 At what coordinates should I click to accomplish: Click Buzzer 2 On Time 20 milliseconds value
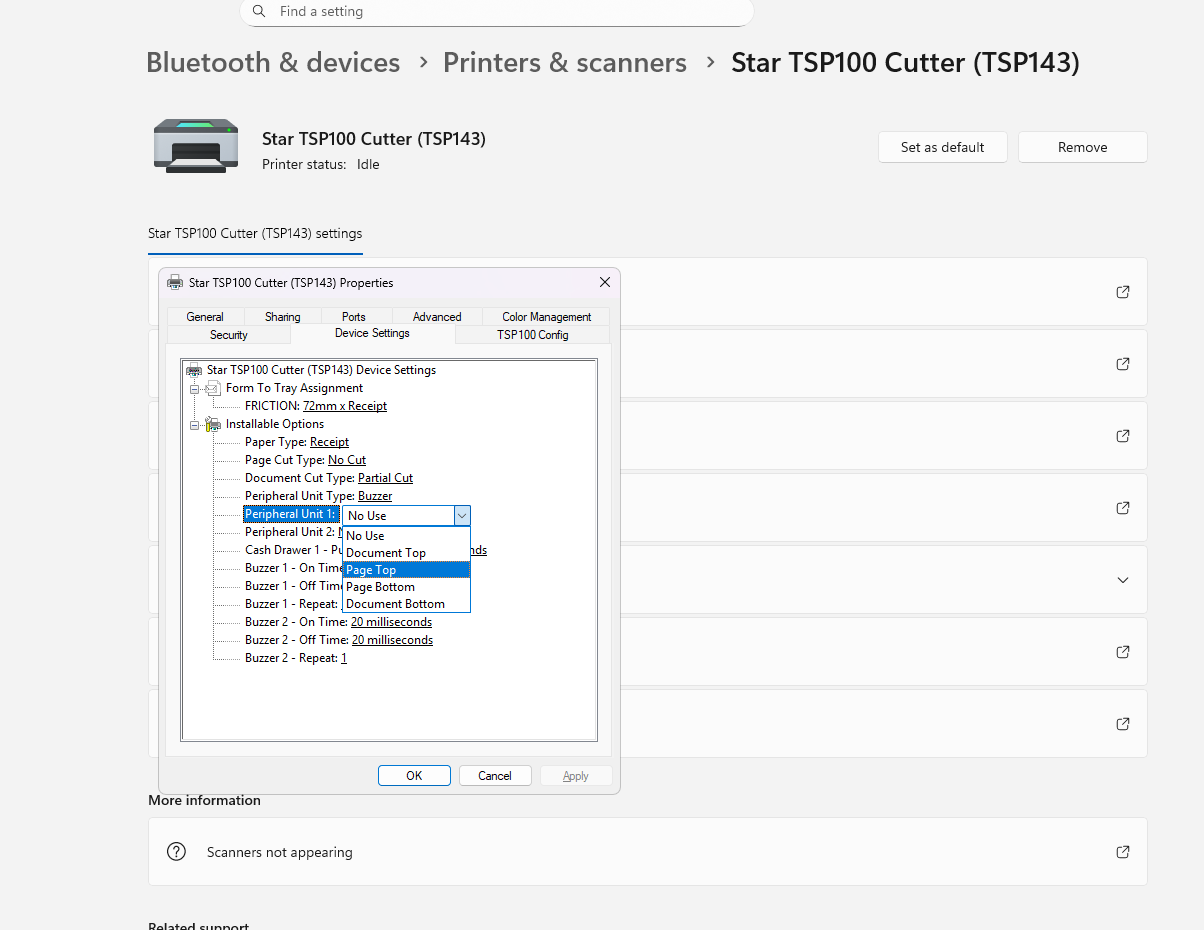[x=392, y=622]
